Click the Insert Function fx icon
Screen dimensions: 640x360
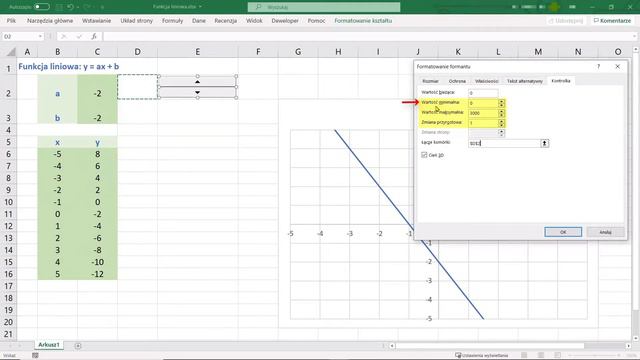coord(94,36)
